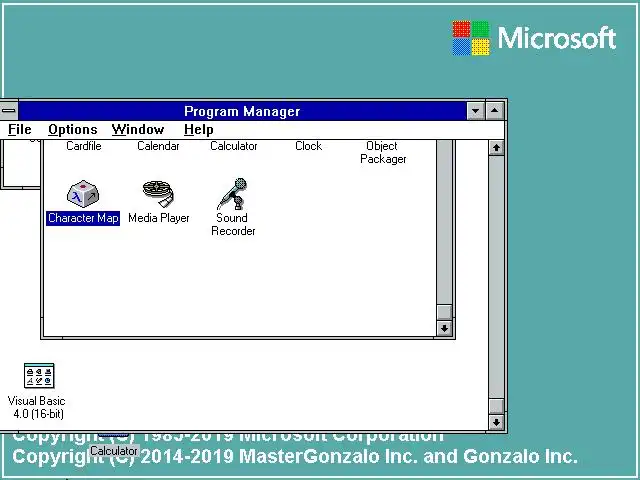Click inner group window scrollbar thumb
The image size is (640, 480).
click(444, 312)
